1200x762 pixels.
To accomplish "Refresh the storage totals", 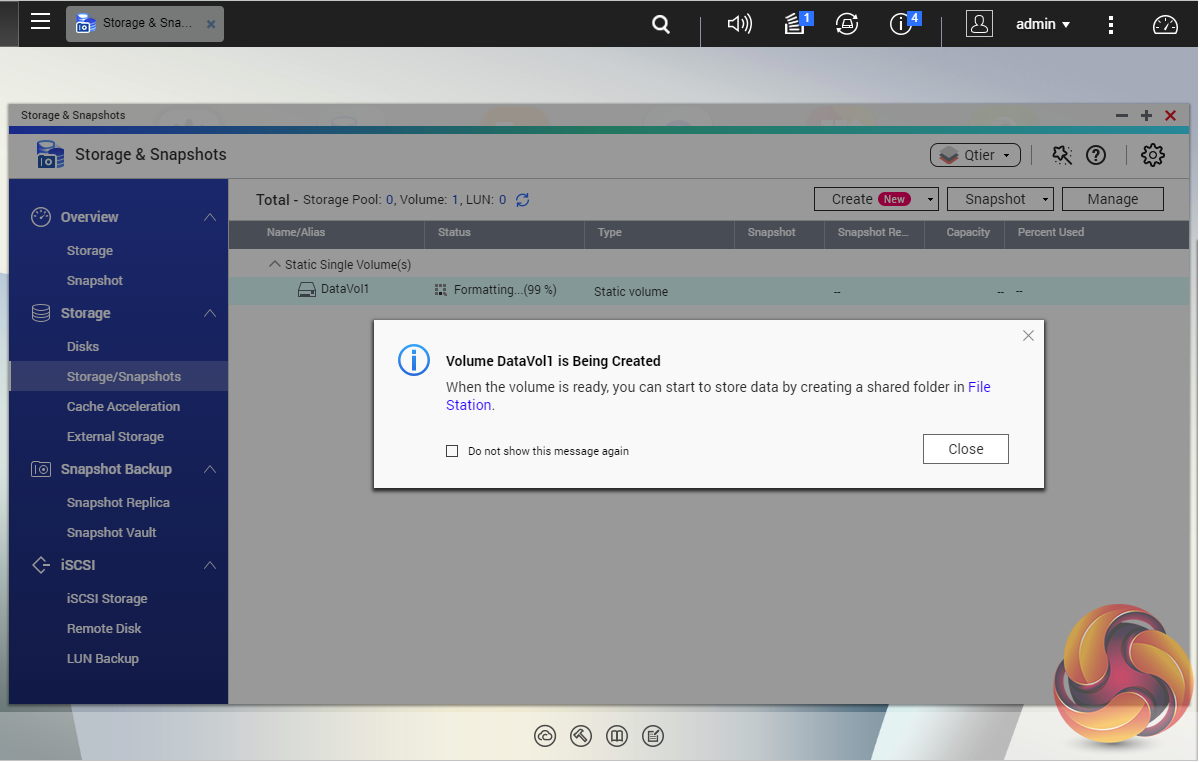I will pos(522,200).
